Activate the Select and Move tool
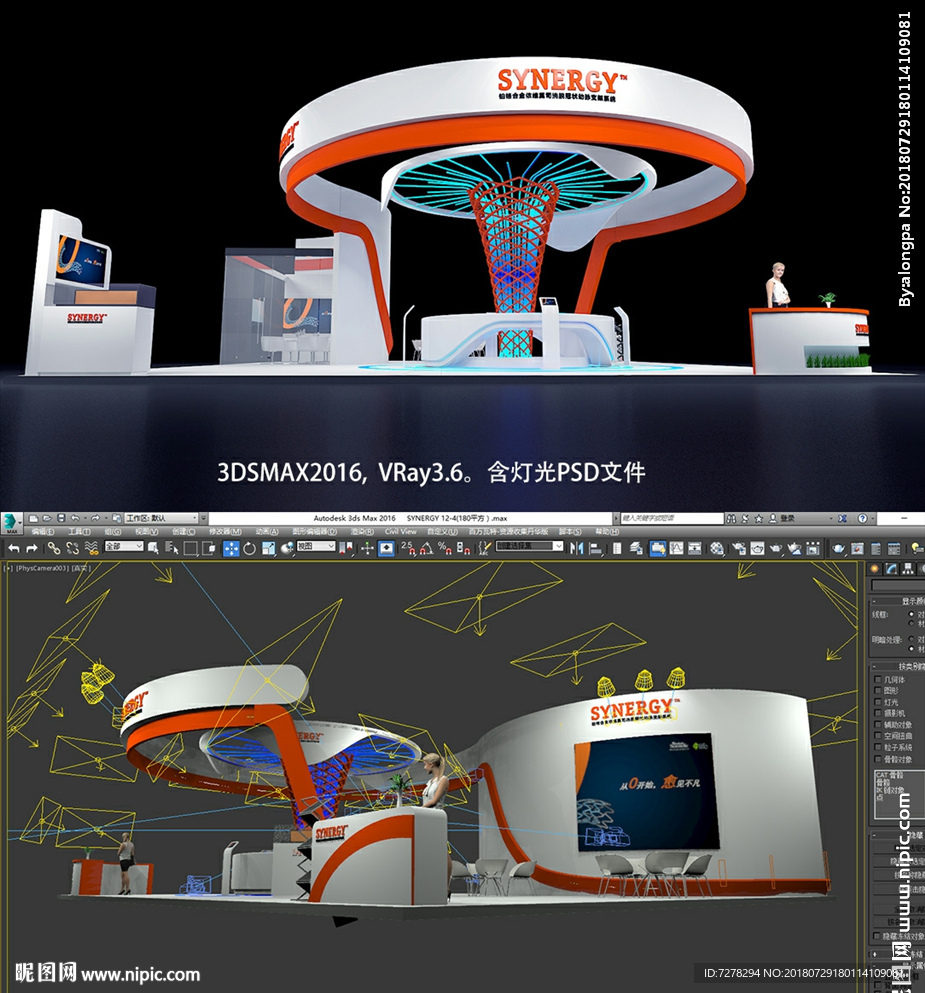Viewport: 925px width, 993px height. (x=231, y=548)
